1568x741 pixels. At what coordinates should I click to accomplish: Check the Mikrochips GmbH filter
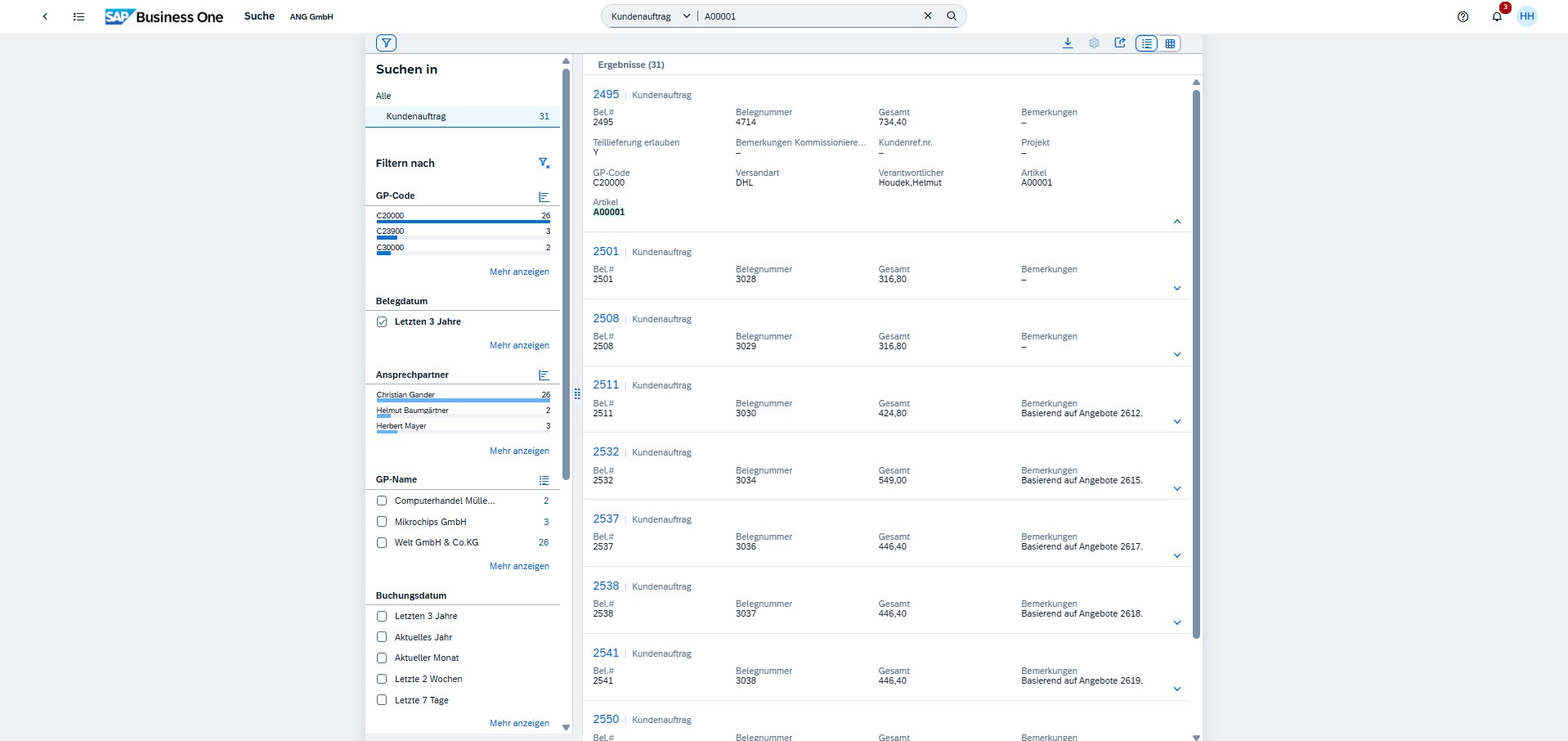coord(381,522)
